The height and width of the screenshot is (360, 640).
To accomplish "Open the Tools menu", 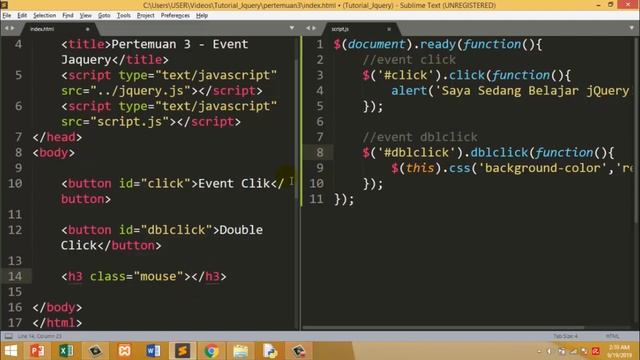I will point(124,16).
